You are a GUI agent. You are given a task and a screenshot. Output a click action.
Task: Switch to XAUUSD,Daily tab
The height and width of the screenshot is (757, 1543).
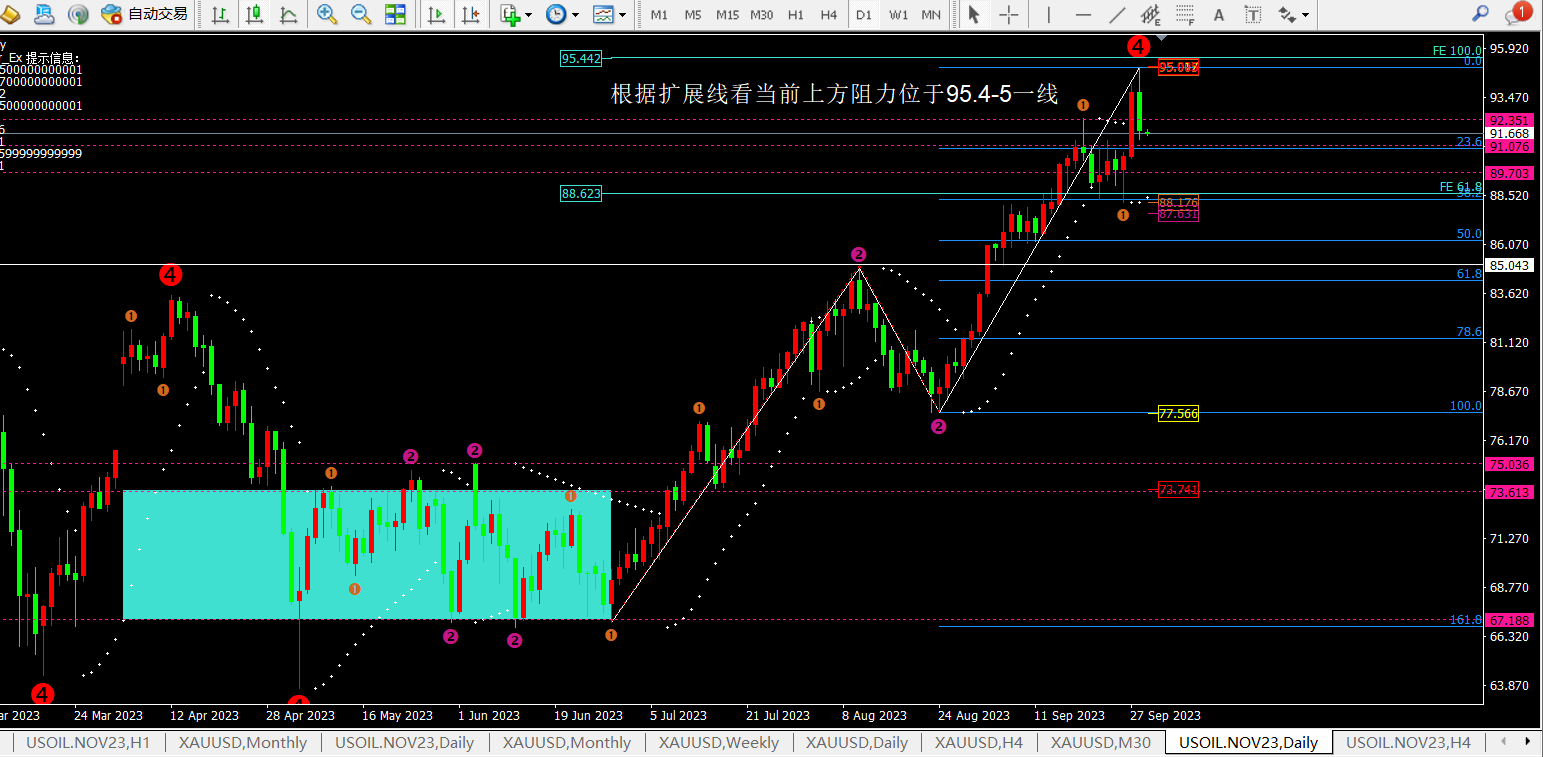point(857,743)
